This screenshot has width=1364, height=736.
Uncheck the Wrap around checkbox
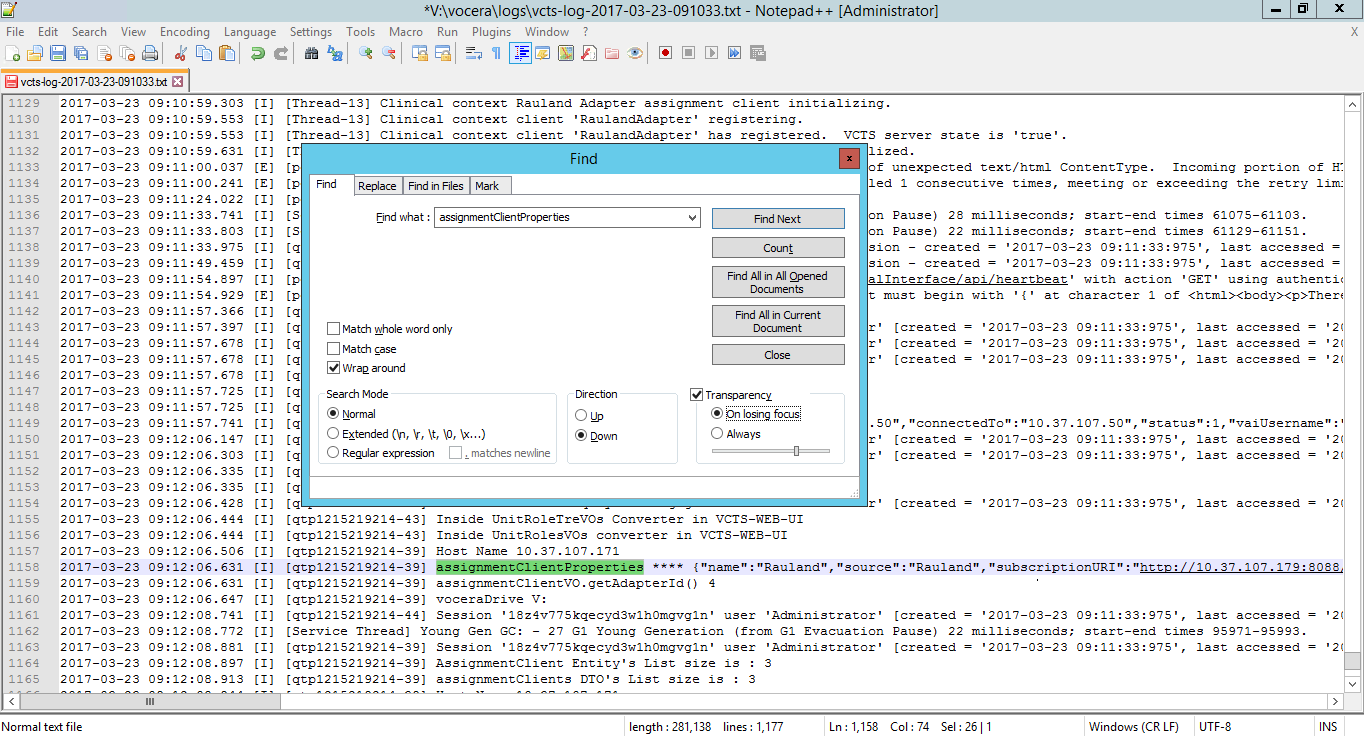click(x=334, y=368)
